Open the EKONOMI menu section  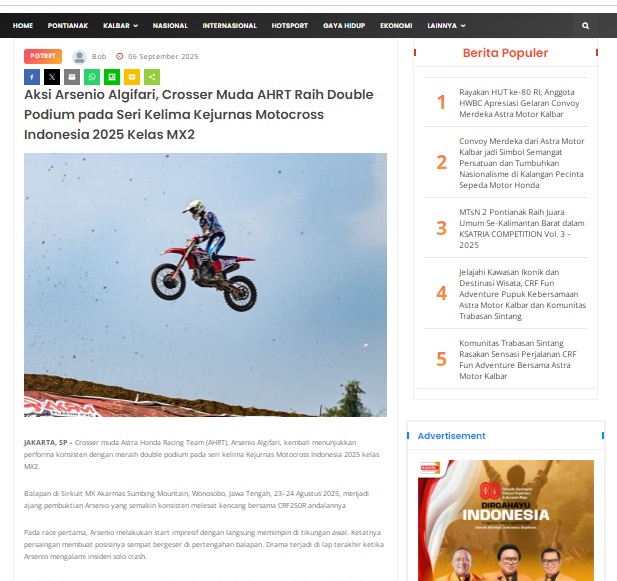(x=396, y=26)
